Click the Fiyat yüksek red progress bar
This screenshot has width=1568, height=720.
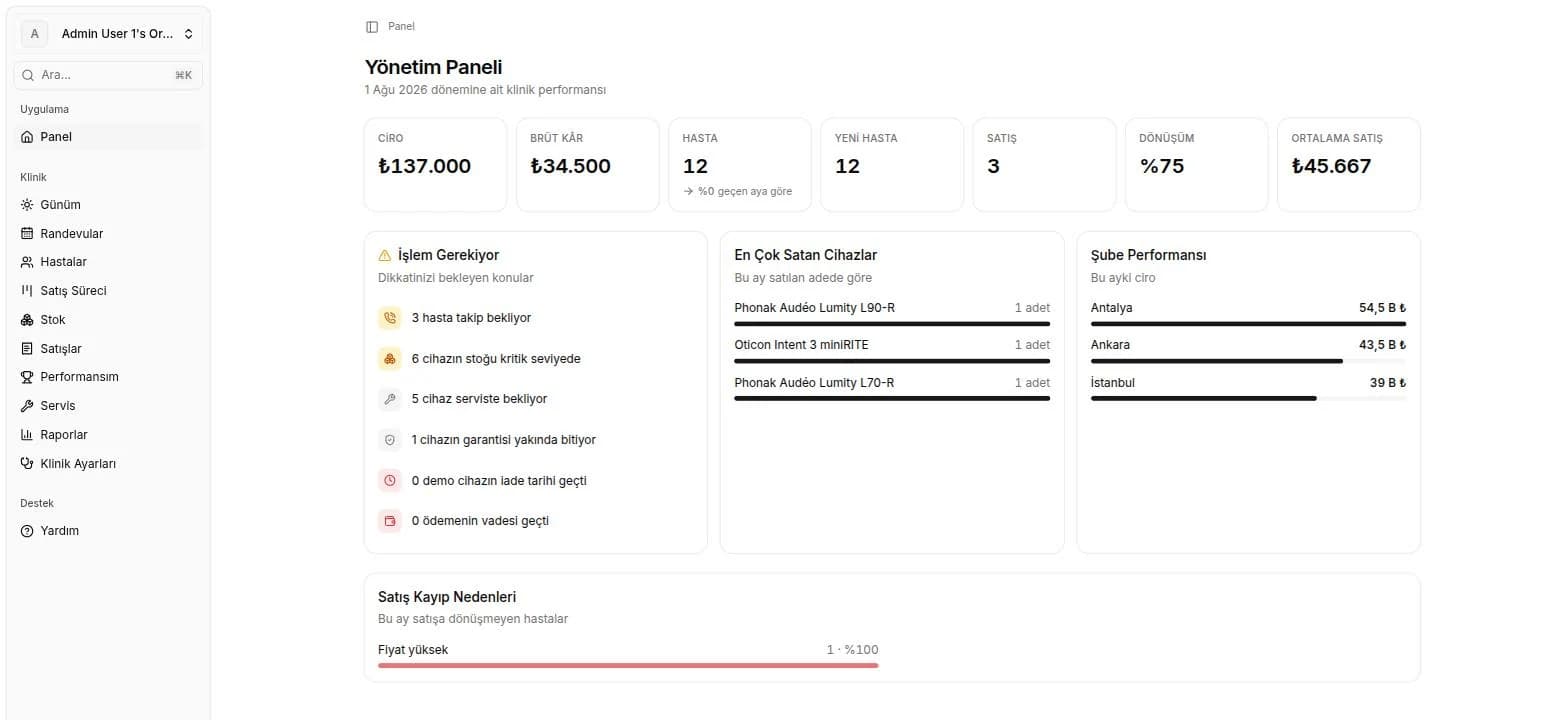[628, 665]
